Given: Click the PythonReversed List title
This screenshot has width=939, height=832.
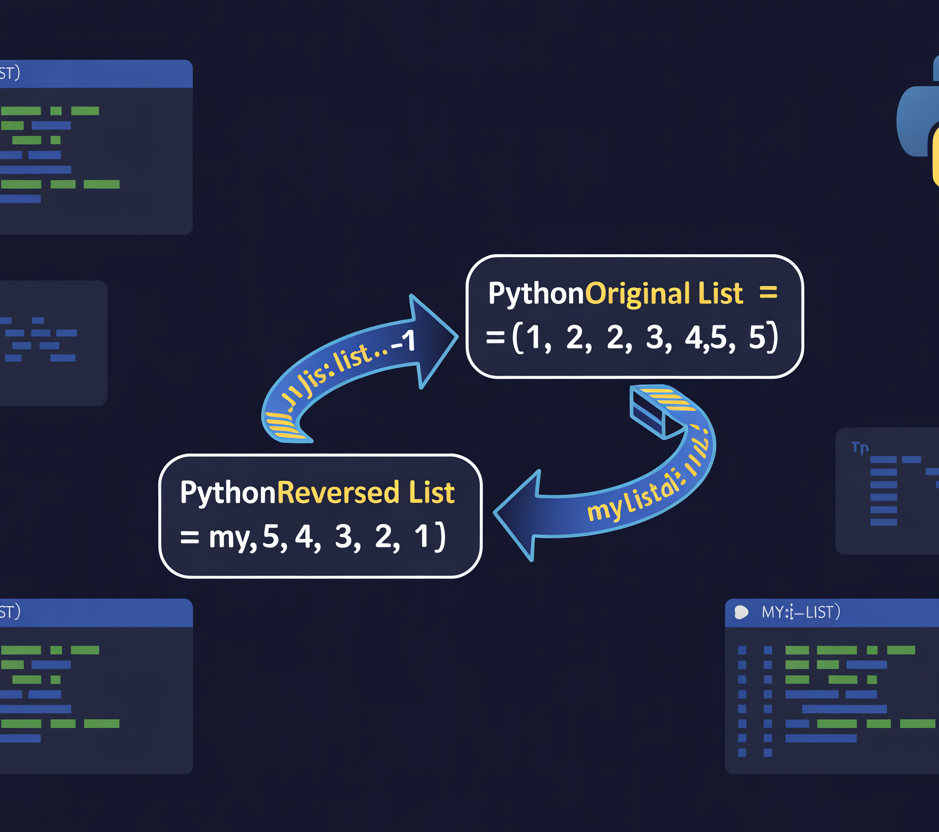Looking at the screenshot, I should coord(317,492).
